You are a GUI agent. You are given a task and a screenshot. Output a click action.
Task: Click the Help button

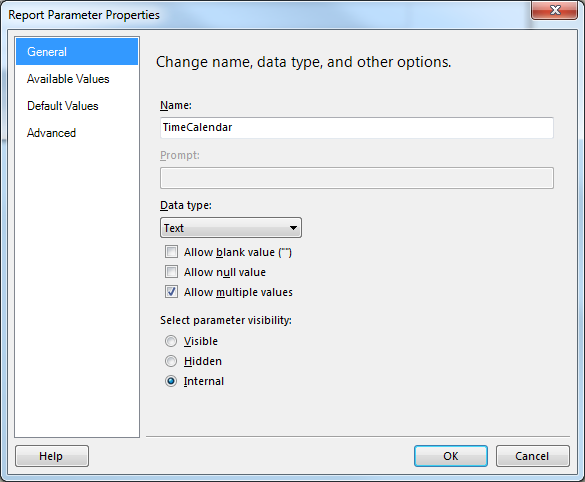[52, 456]
